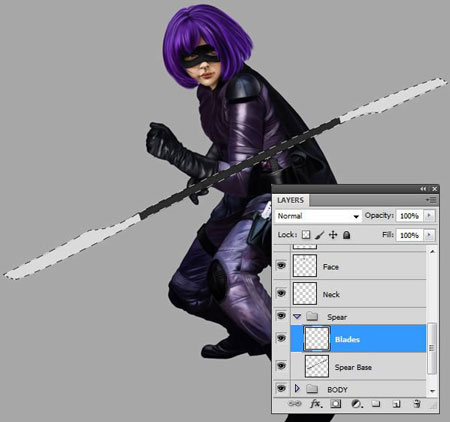Create a new layer

[396, 404]
